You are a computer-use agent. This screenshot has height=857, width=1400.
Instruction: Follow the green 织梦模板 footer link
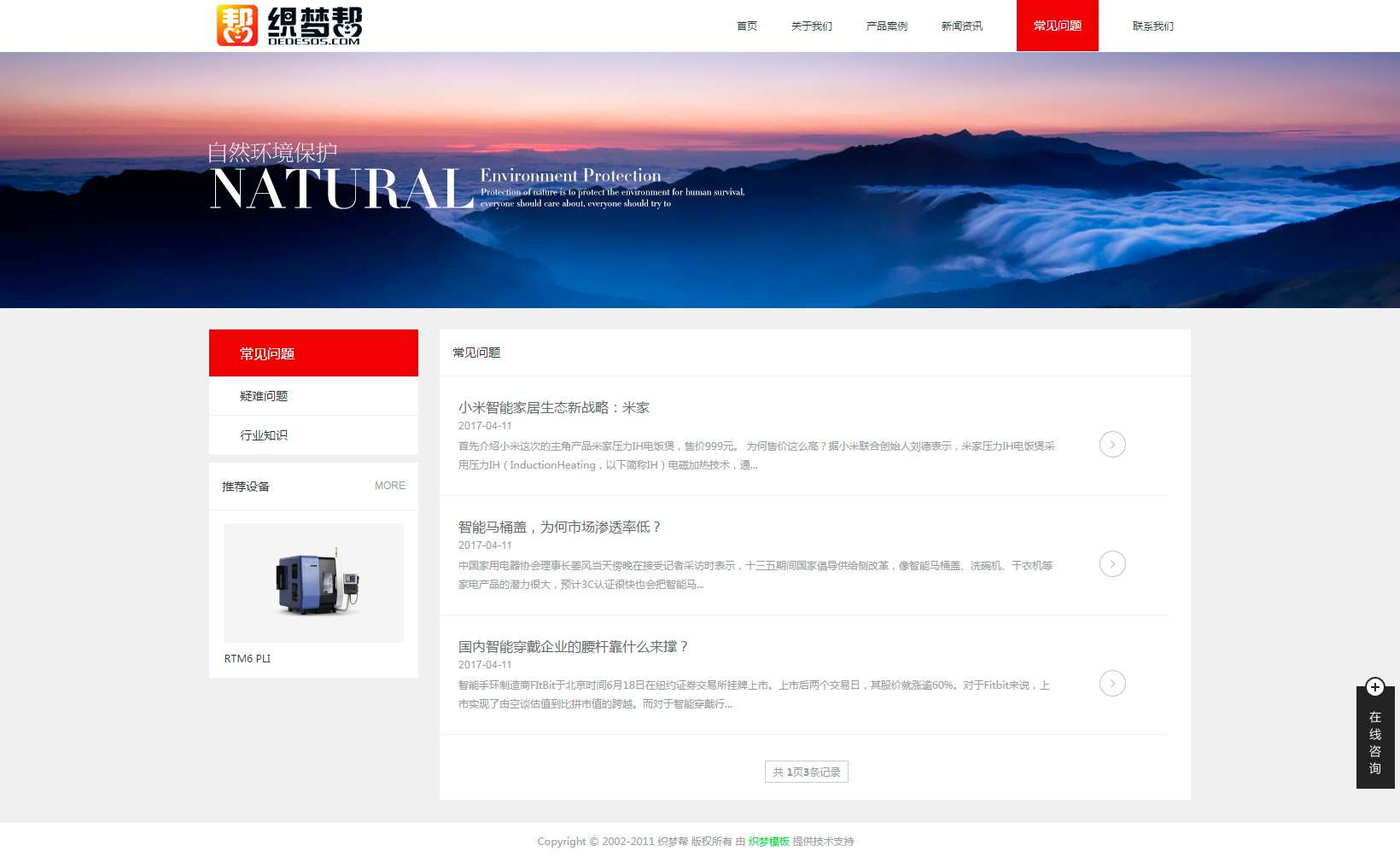[x=769, y=842]
